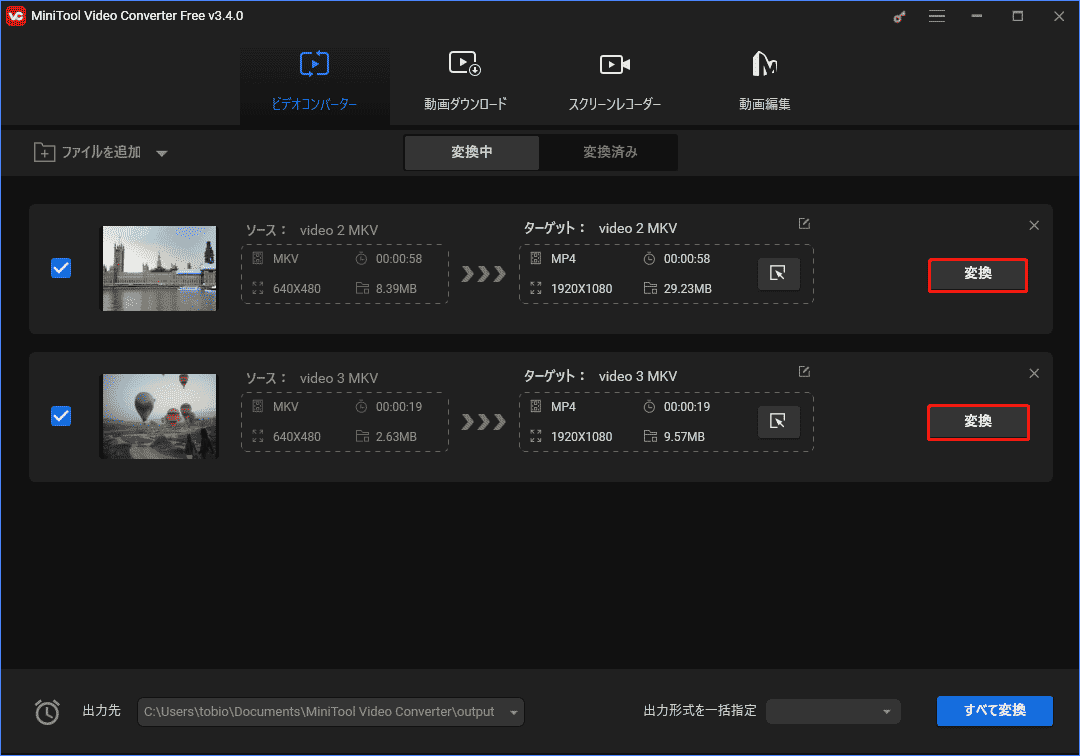
Task: Open the output format settings for video 2 MKV
Action: (778, 273)
